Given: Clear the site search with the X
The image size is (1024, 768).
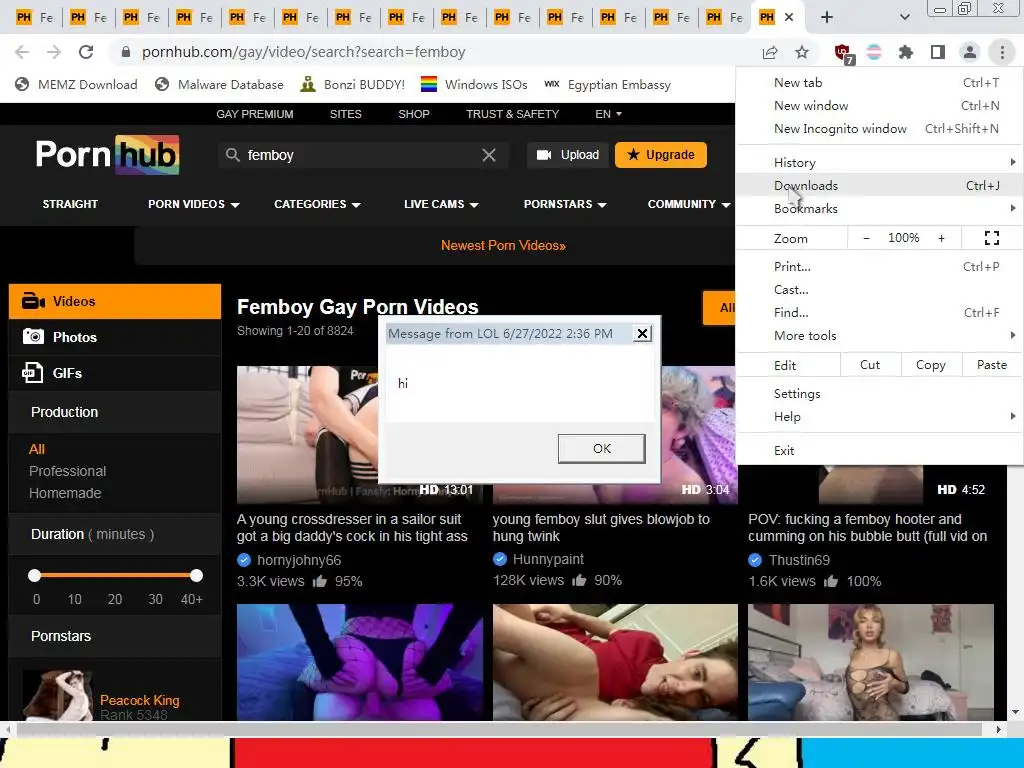Looking at the screenshot, I should [x=488, y=155].
